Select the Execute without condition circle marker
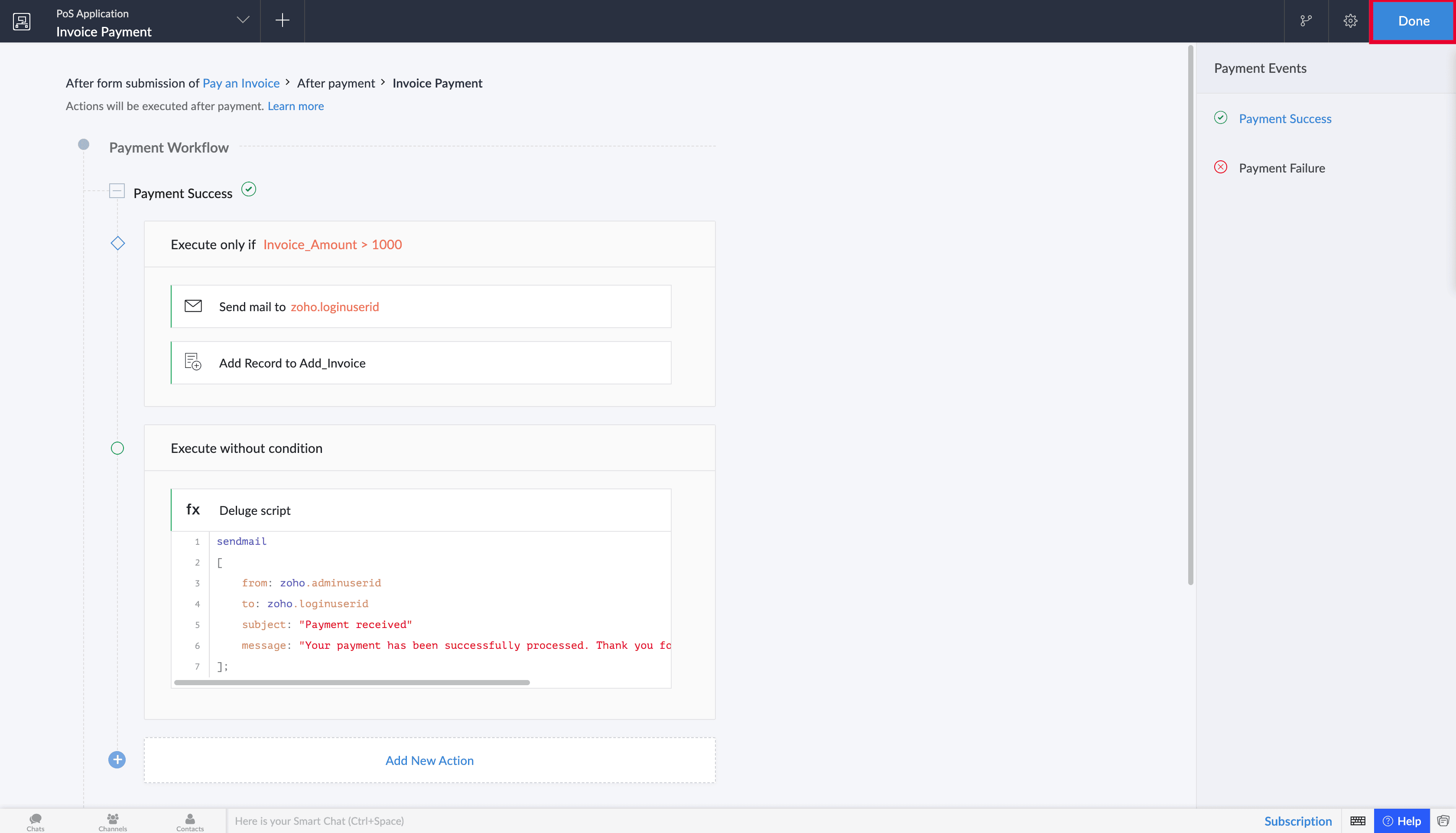This screenshot has height=833, width=1456. 117,449
